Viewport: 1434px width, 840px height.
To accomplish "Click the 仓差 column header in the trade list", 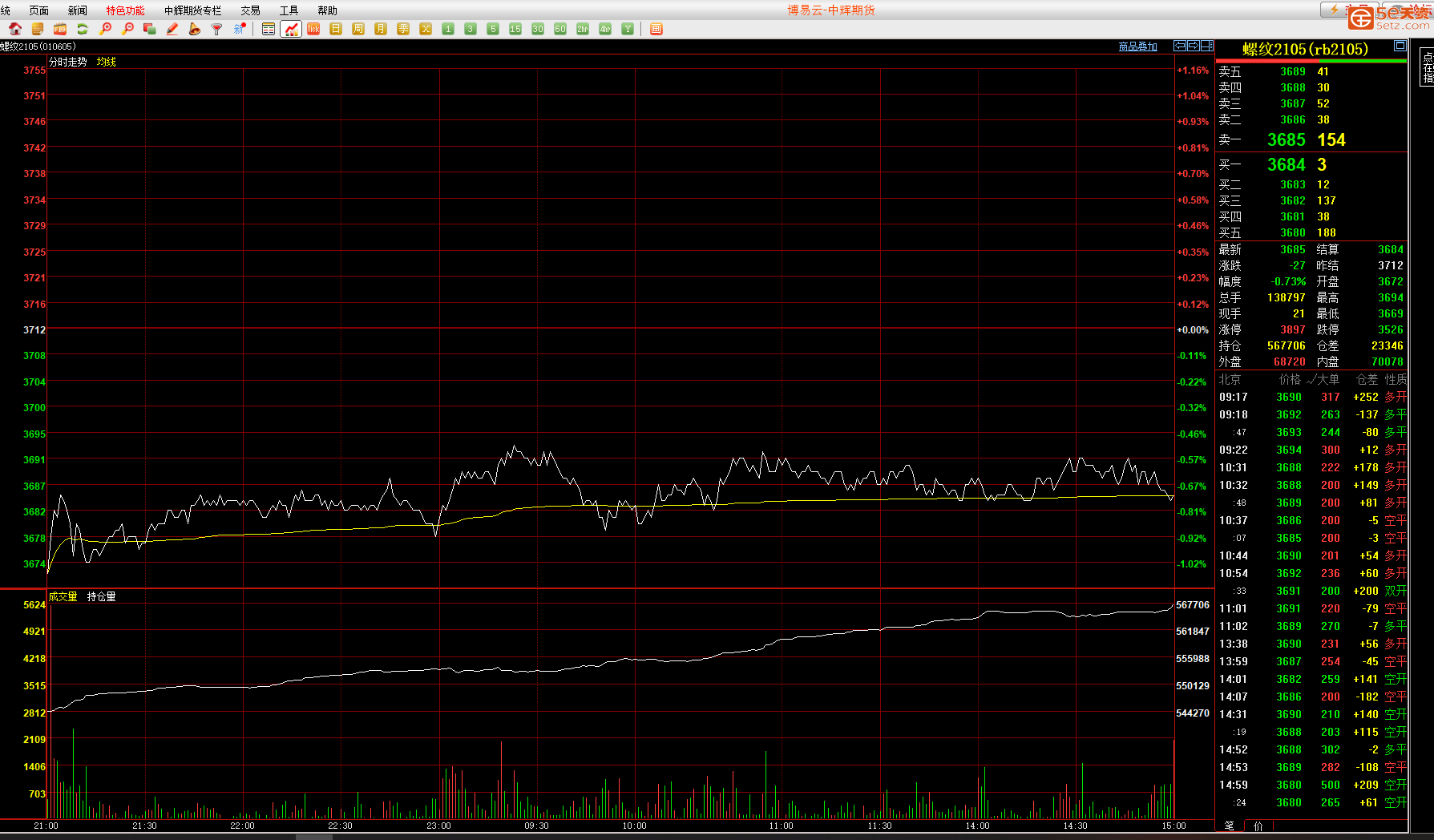I will click(1367, 379).
